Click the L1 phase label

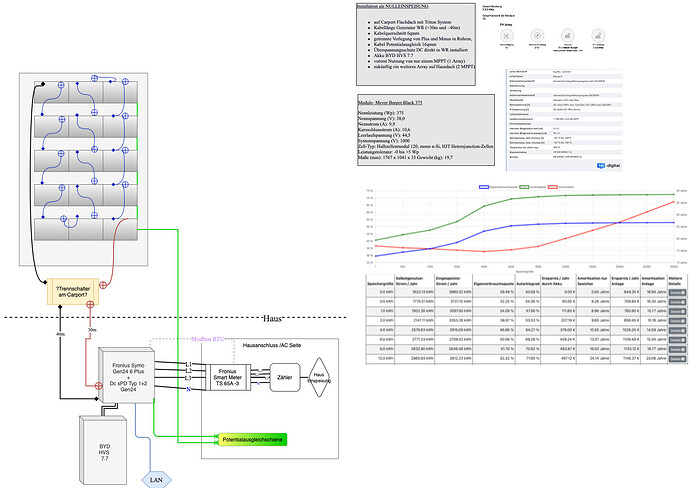188,364
